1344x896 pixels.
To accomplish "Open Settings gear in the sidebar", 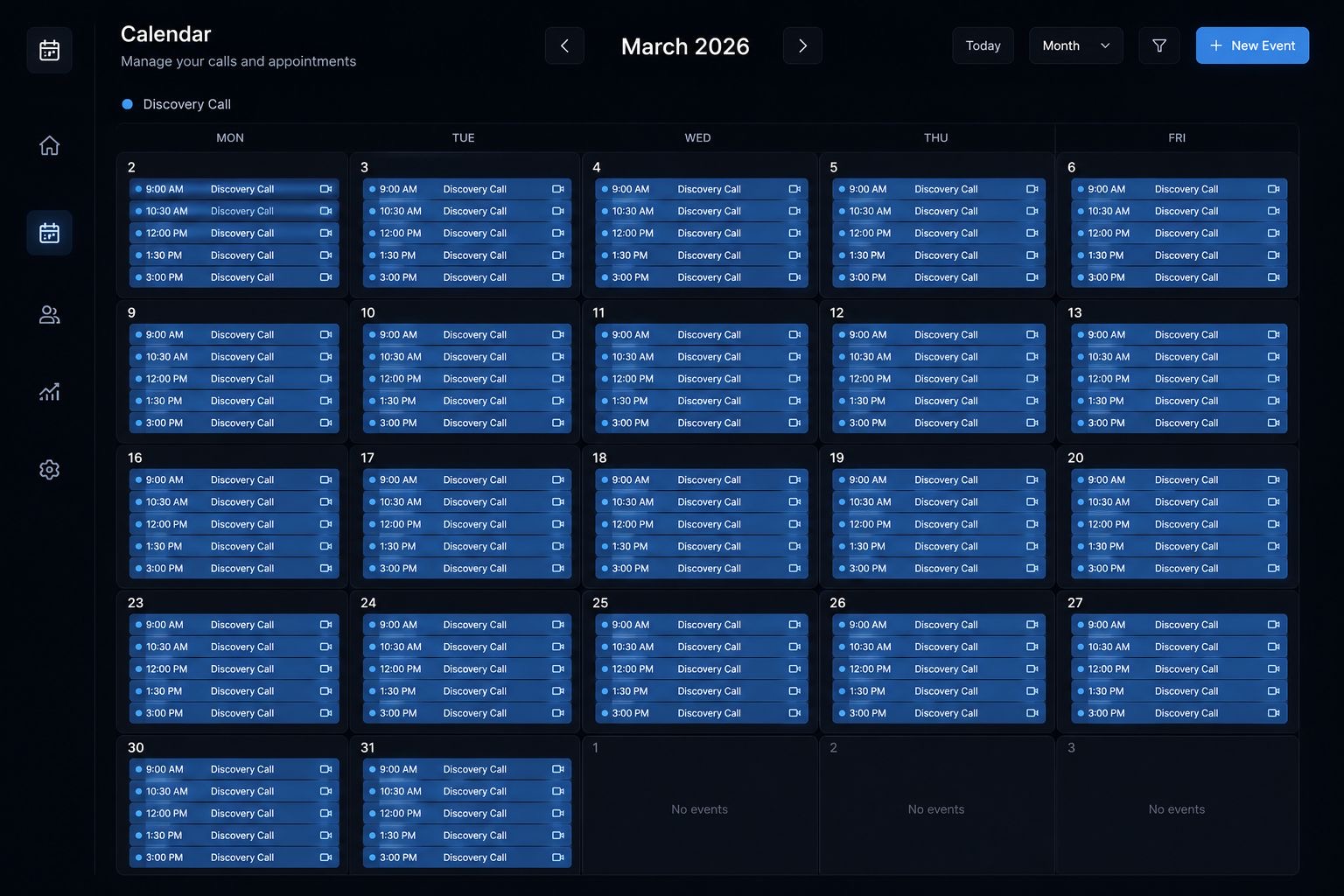I will 49,470.
